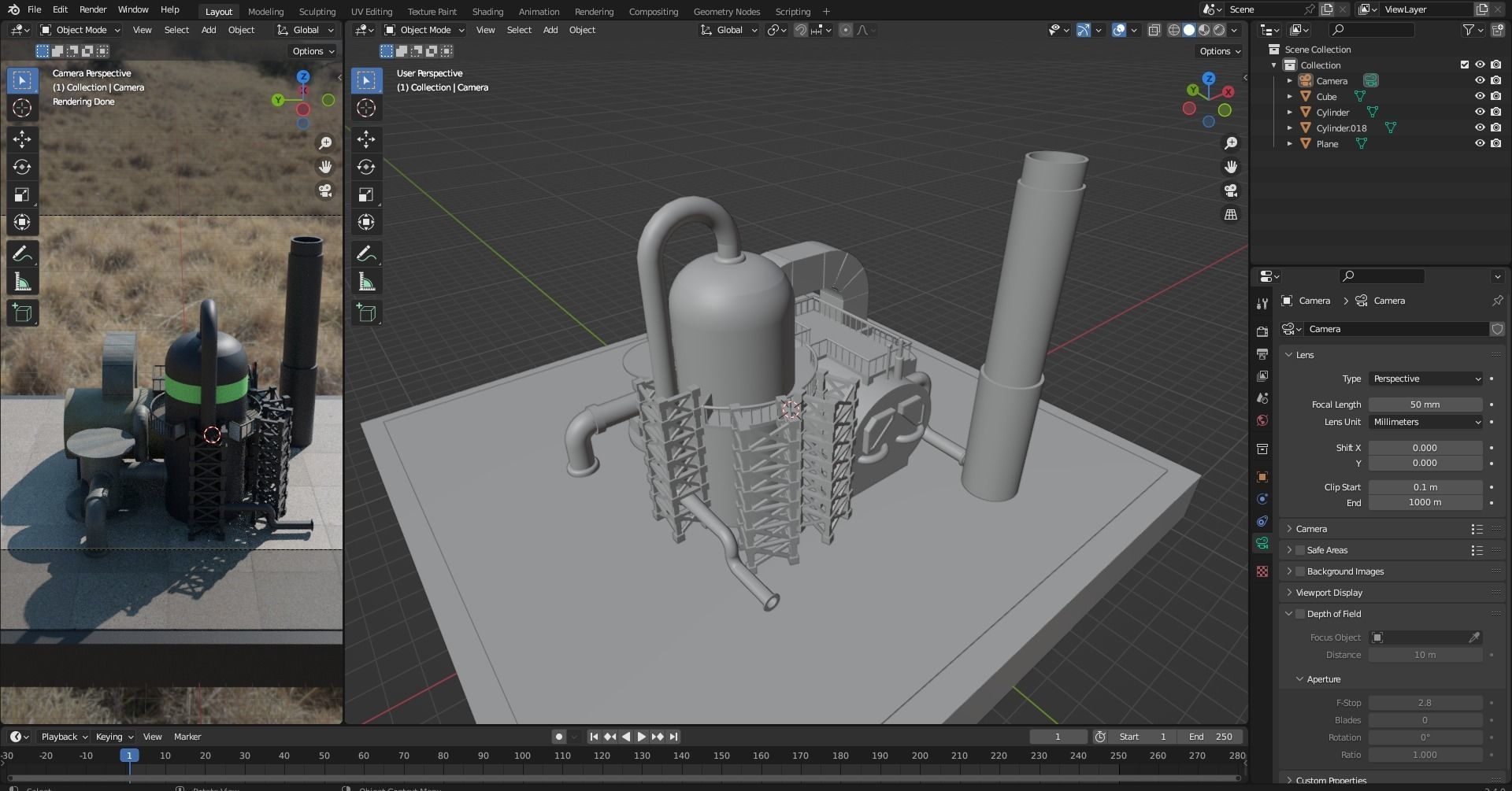
Task: Open the Texture properties tab
Action: click(x=1262, y=571)
